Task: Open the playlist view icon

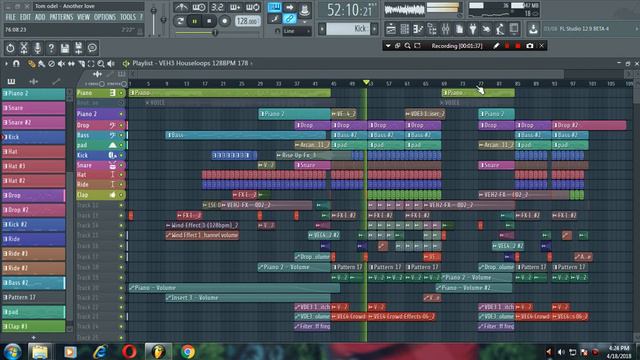Action: 391,29
